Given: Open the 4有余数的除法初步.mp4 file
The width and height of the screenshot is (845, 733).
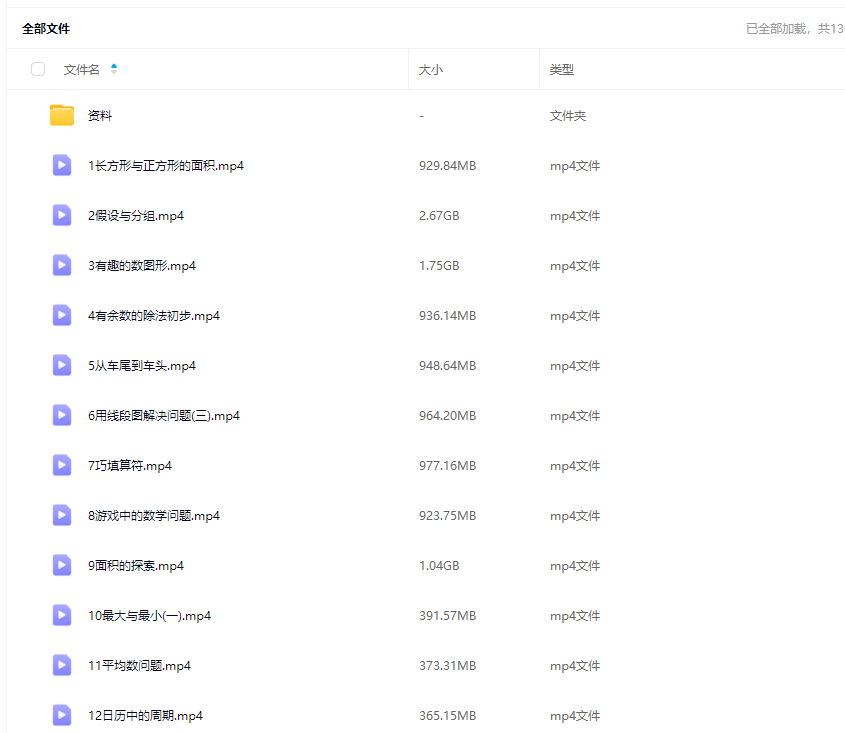Looking at the screenshot, I should tap(154, 316).
